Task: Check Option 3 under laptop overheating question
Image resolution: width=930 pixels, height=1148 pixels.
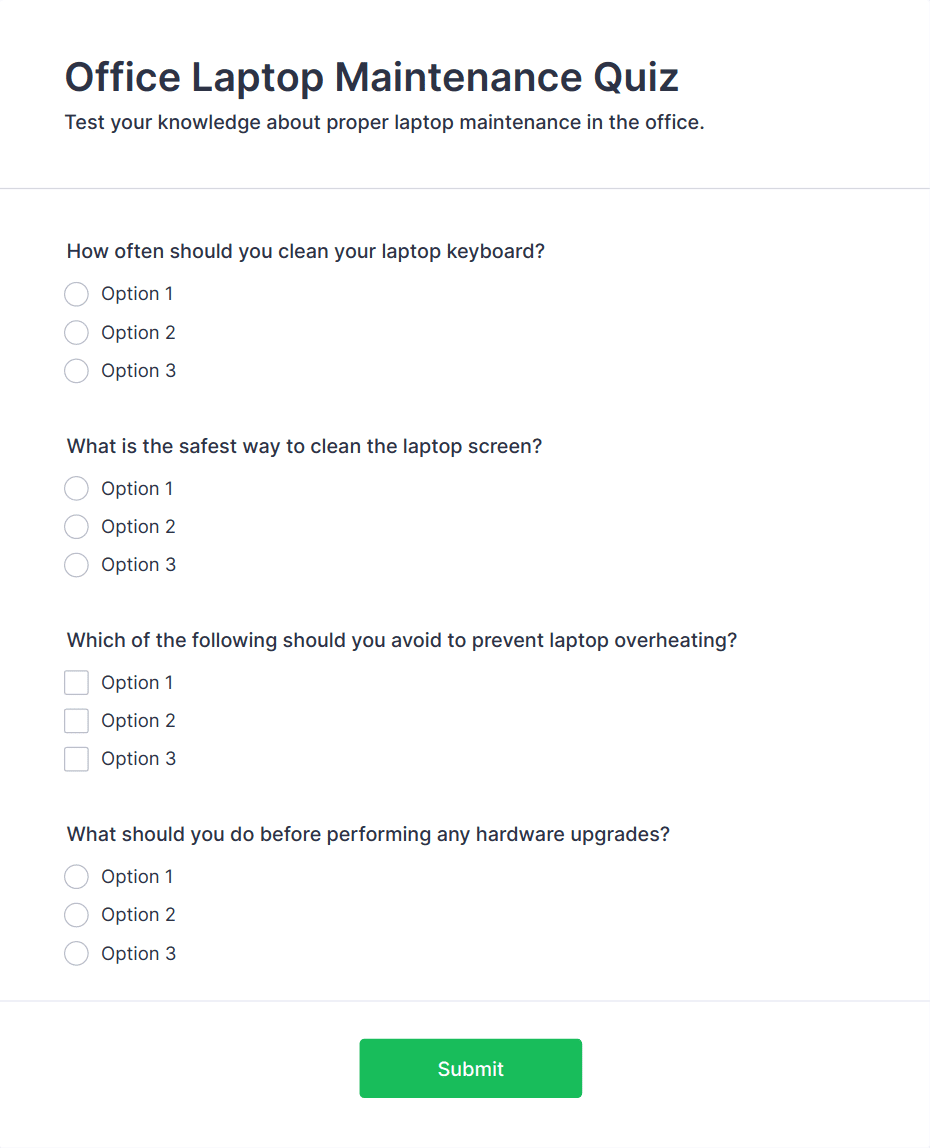Action: [76, 759]
